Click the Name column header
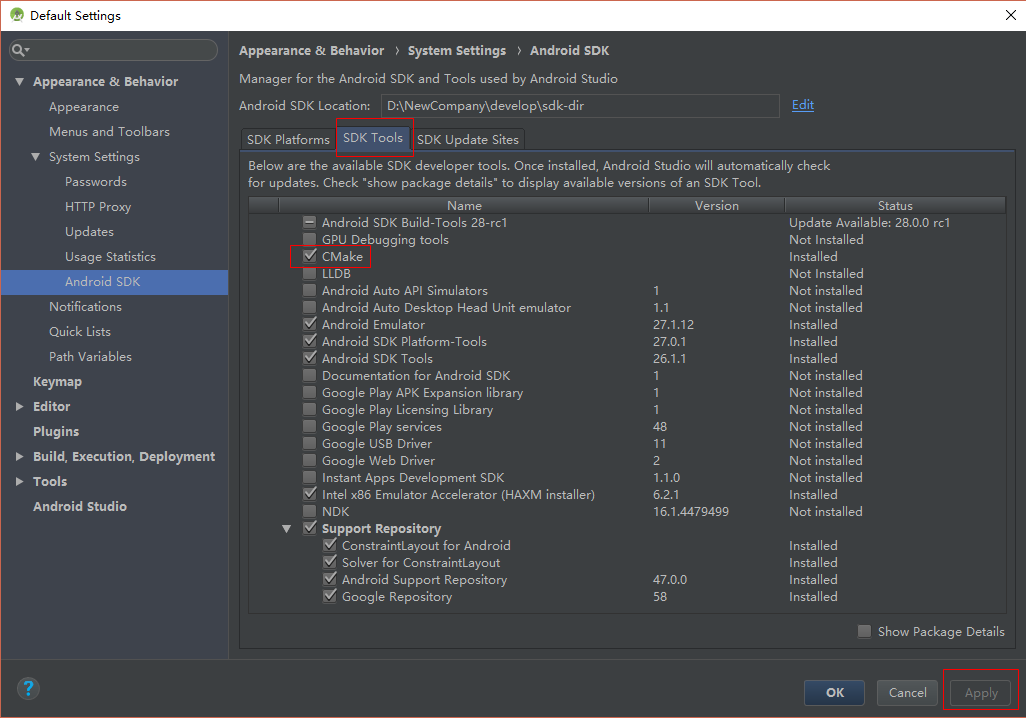This screenshot has width=1026, height=718. click(x=464, y=205)
